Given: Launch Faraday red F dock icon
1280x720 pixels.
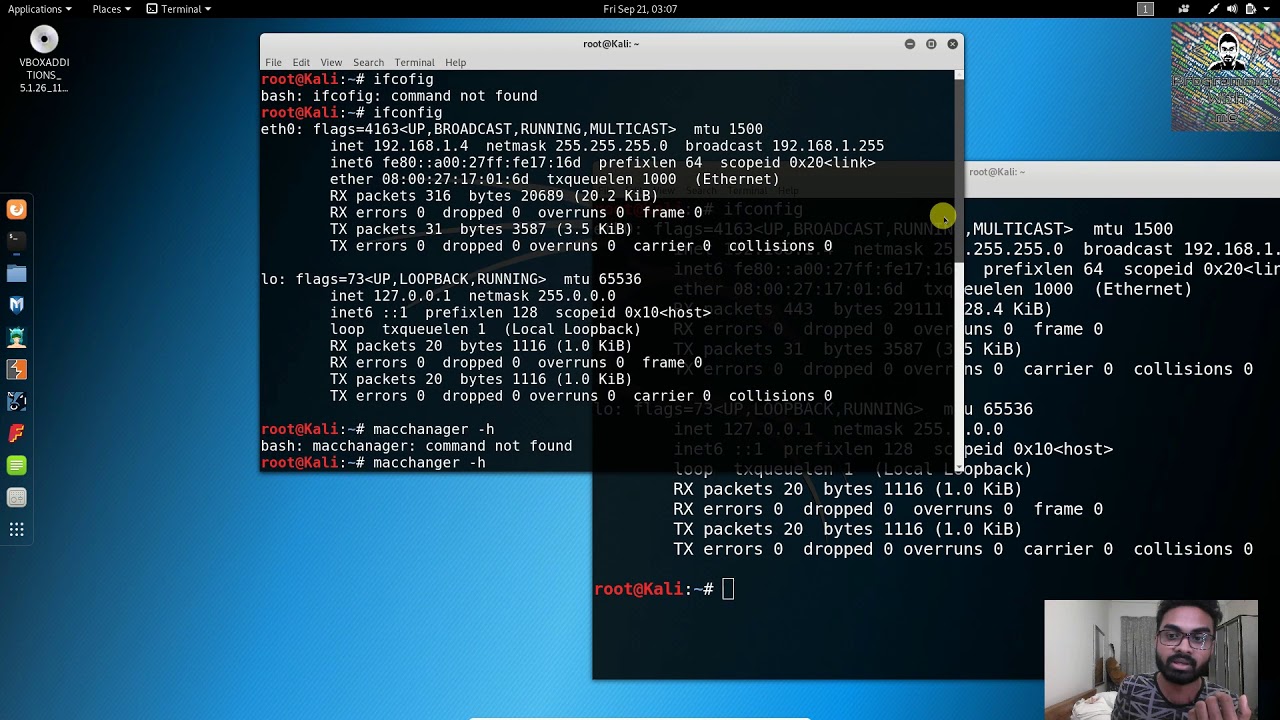Looking at the screenshot, I should coord(16,433).
